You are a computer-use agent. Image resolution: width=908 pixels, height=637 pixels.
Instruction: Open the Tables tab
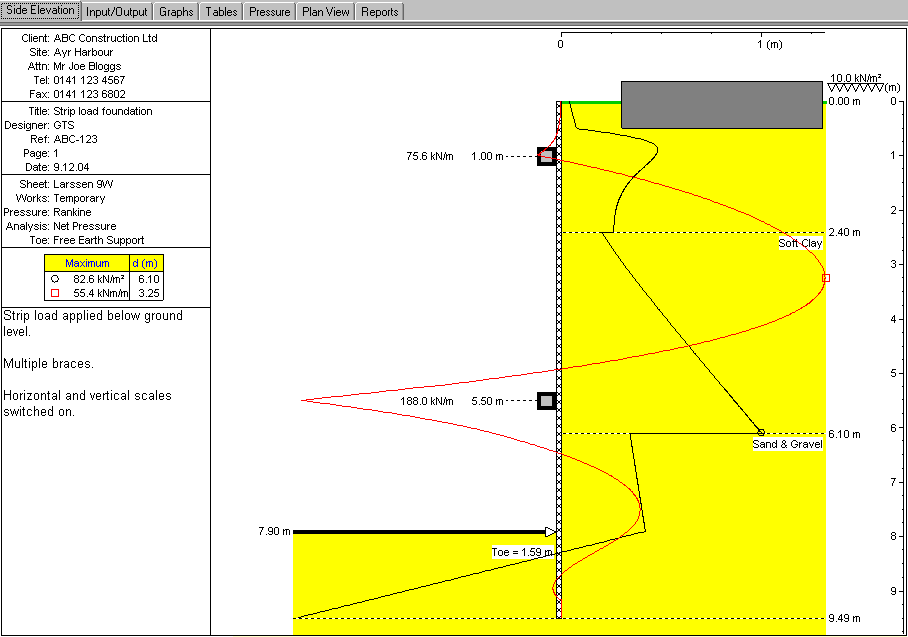[x=221, y=12]
